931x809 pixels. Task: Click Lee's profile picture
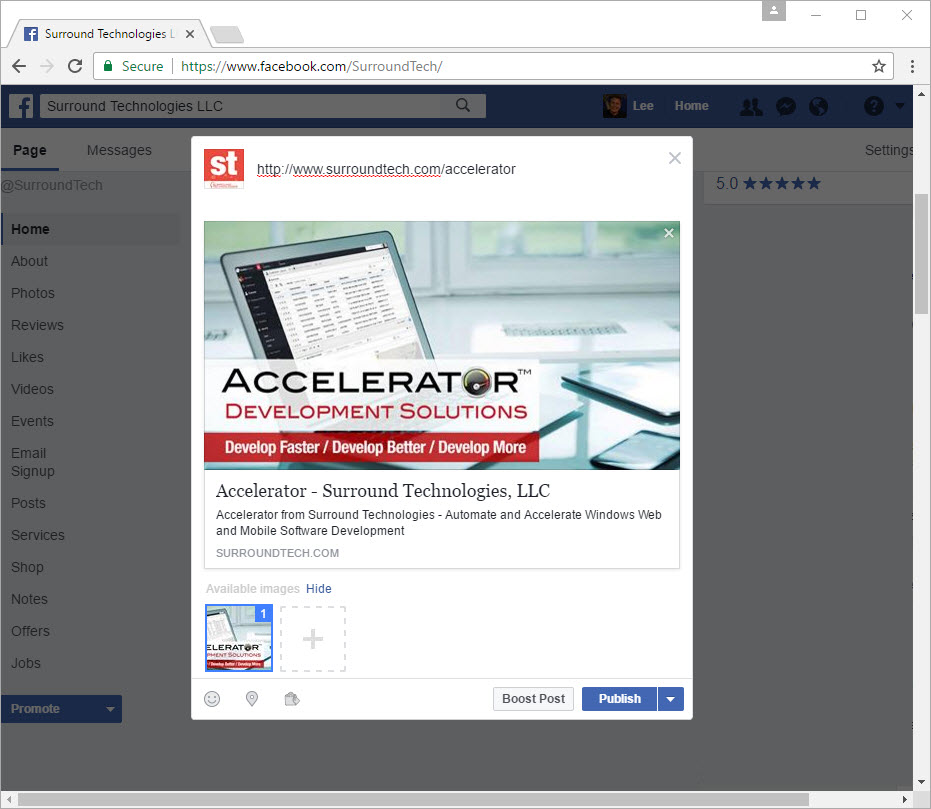coord(615,106)
